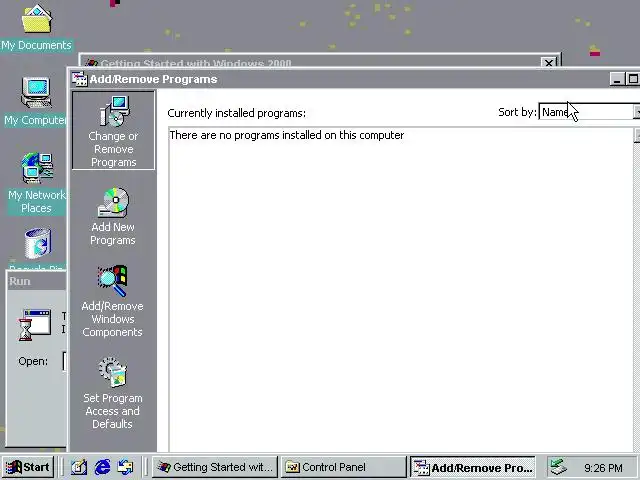Open Add New Programs section
Image resolution: width=640 pixels, height=480 pixels.
pos(113,217)
